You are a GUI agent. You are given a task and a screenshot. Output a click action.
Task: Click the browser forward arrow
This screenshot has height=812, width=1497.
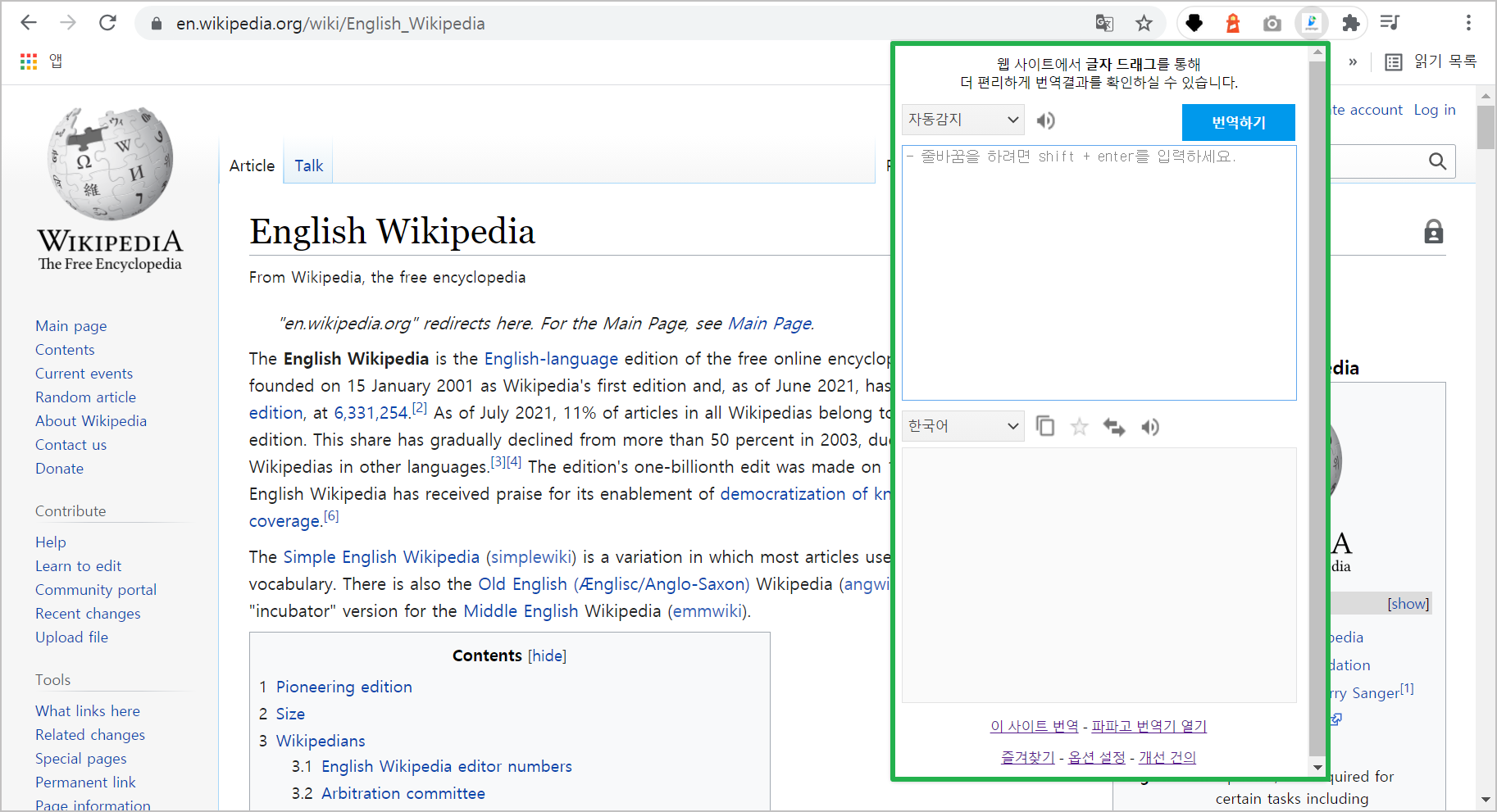(68, 23)
